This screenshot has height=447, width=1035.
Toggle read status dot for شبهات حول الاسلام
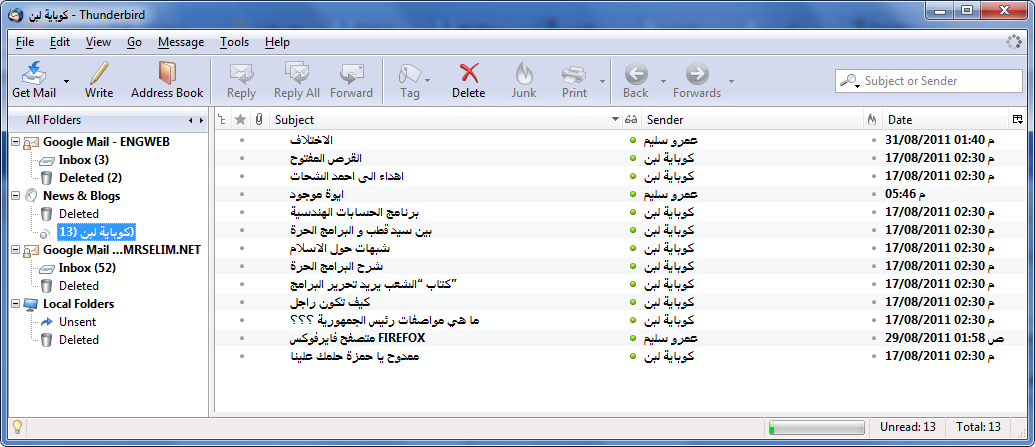(632, 249)
